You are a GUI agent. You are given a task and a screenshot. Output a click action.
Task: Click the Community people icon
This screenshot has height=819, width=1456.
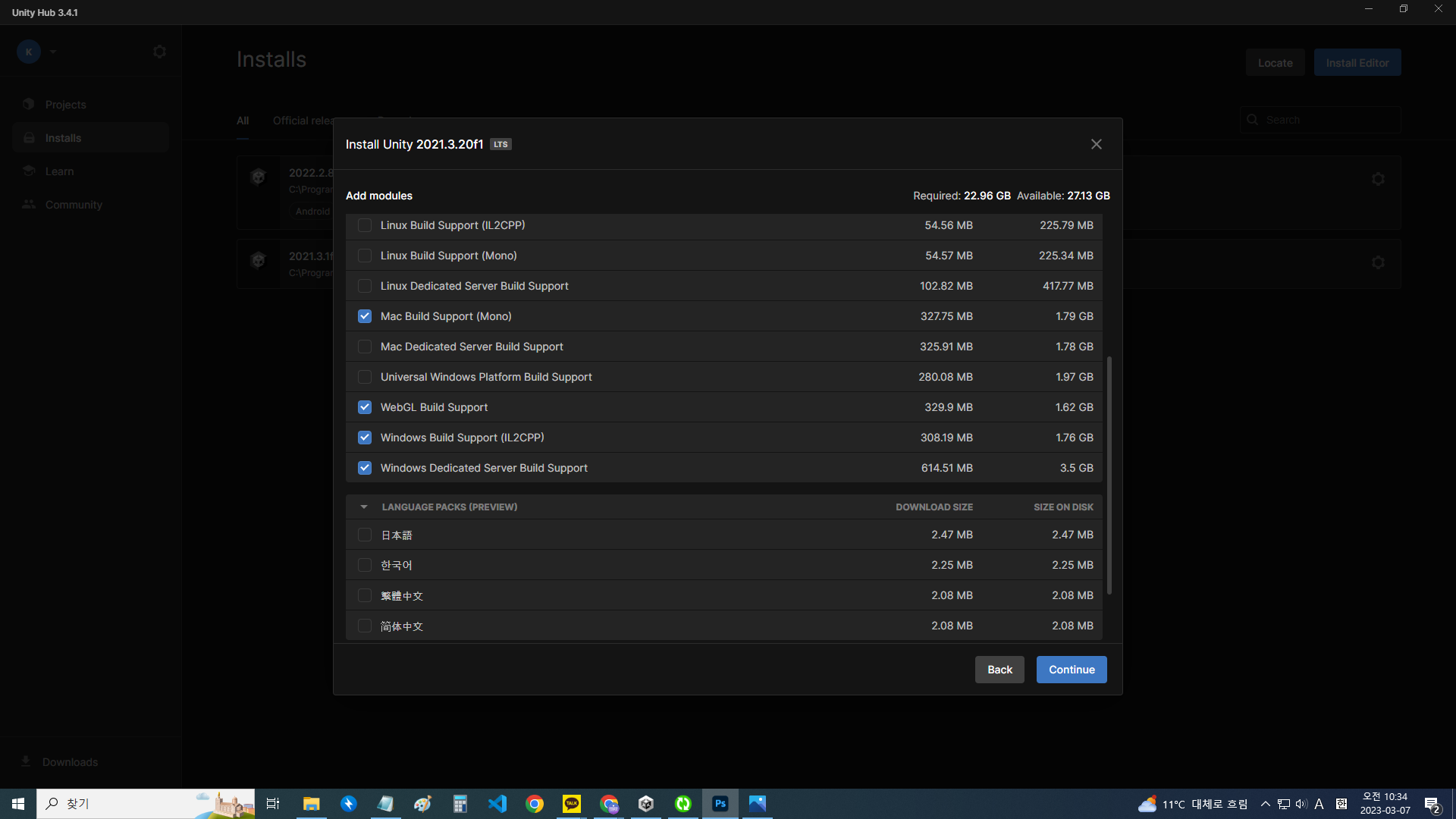pyautogui.click(x=29, y=204)
